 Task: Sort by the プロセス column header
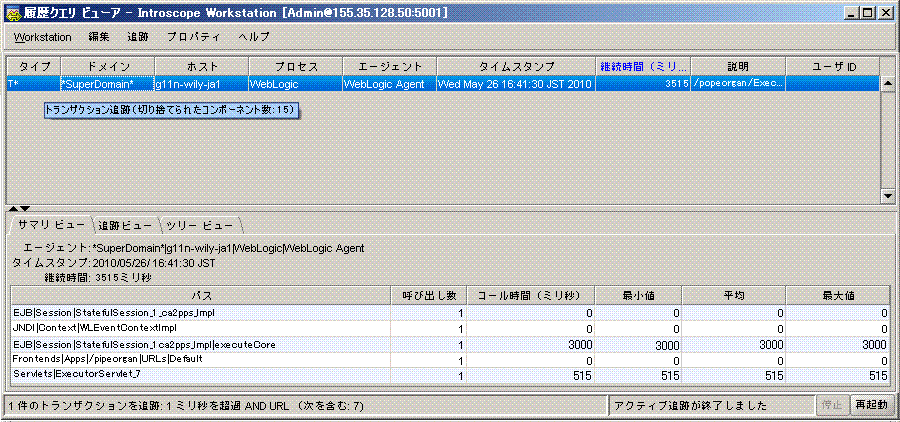296,67
